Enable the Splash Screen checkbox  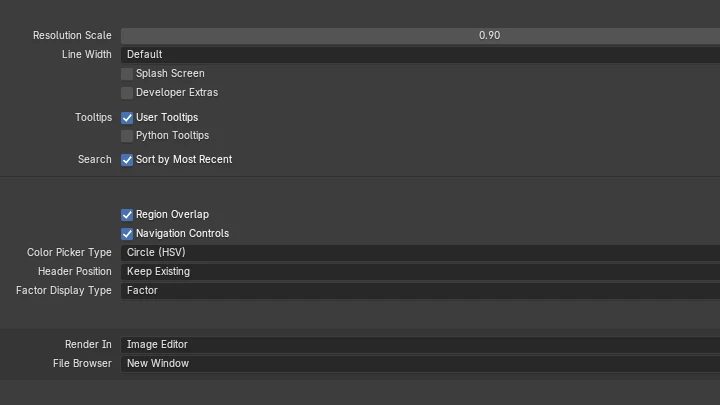[x=127, y=73]
